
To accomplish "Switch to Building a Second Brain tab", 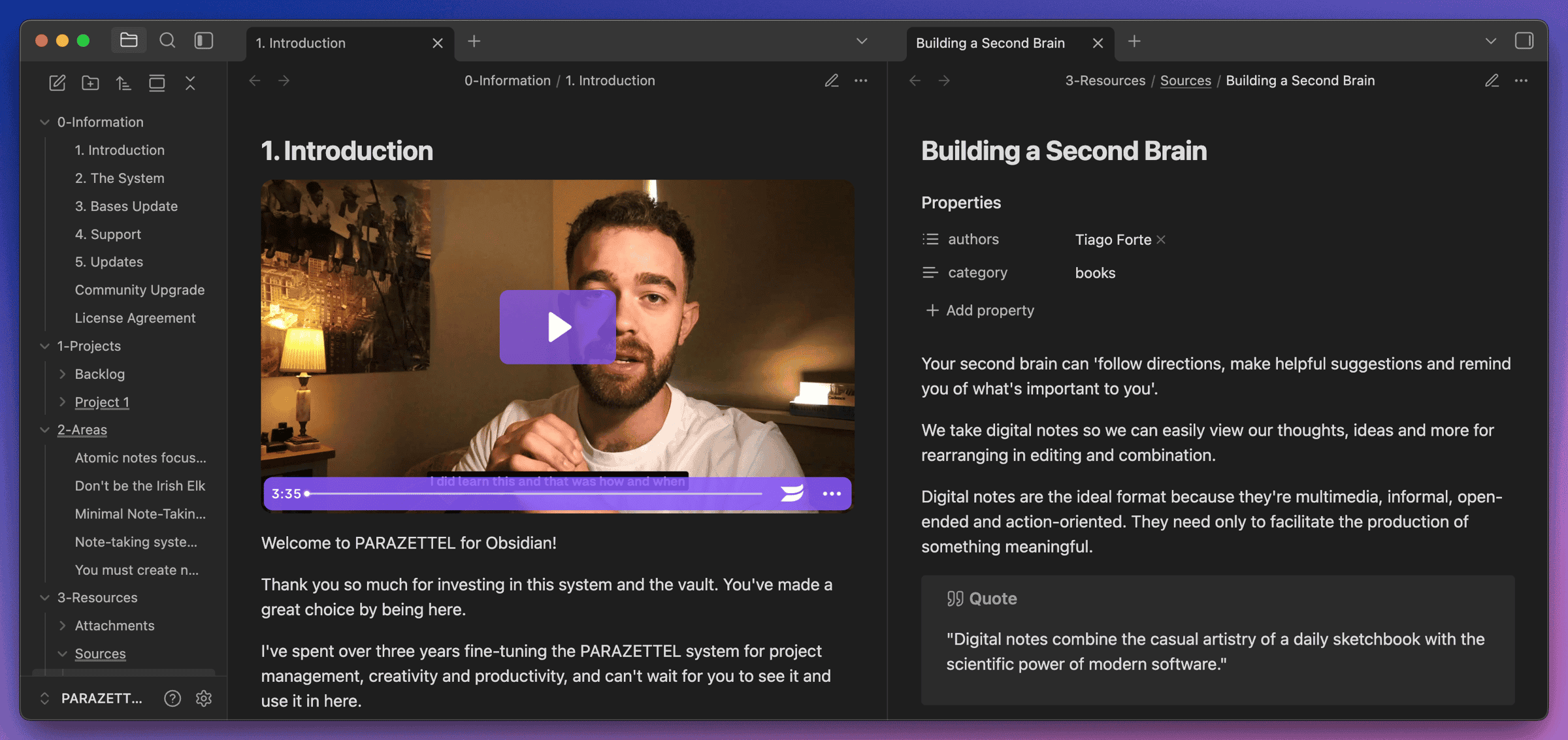I will click(x=990, y=43).
